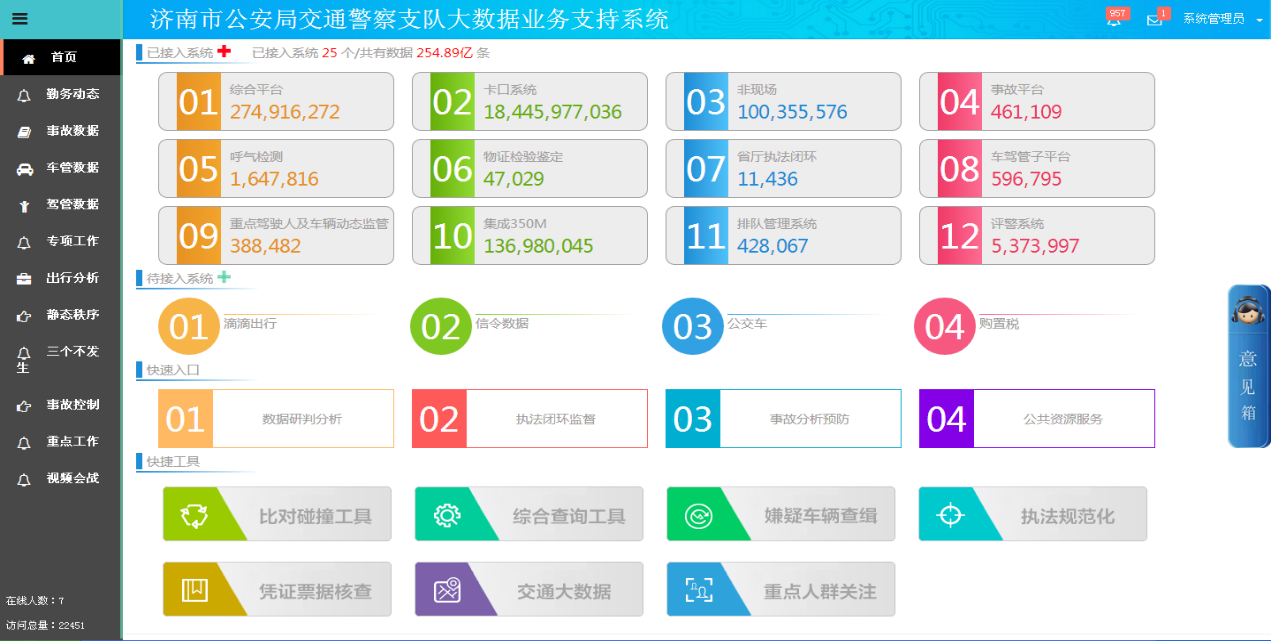Toggle the hamburger sidebar menu
1271x641 pixels.
coord(20,19)
